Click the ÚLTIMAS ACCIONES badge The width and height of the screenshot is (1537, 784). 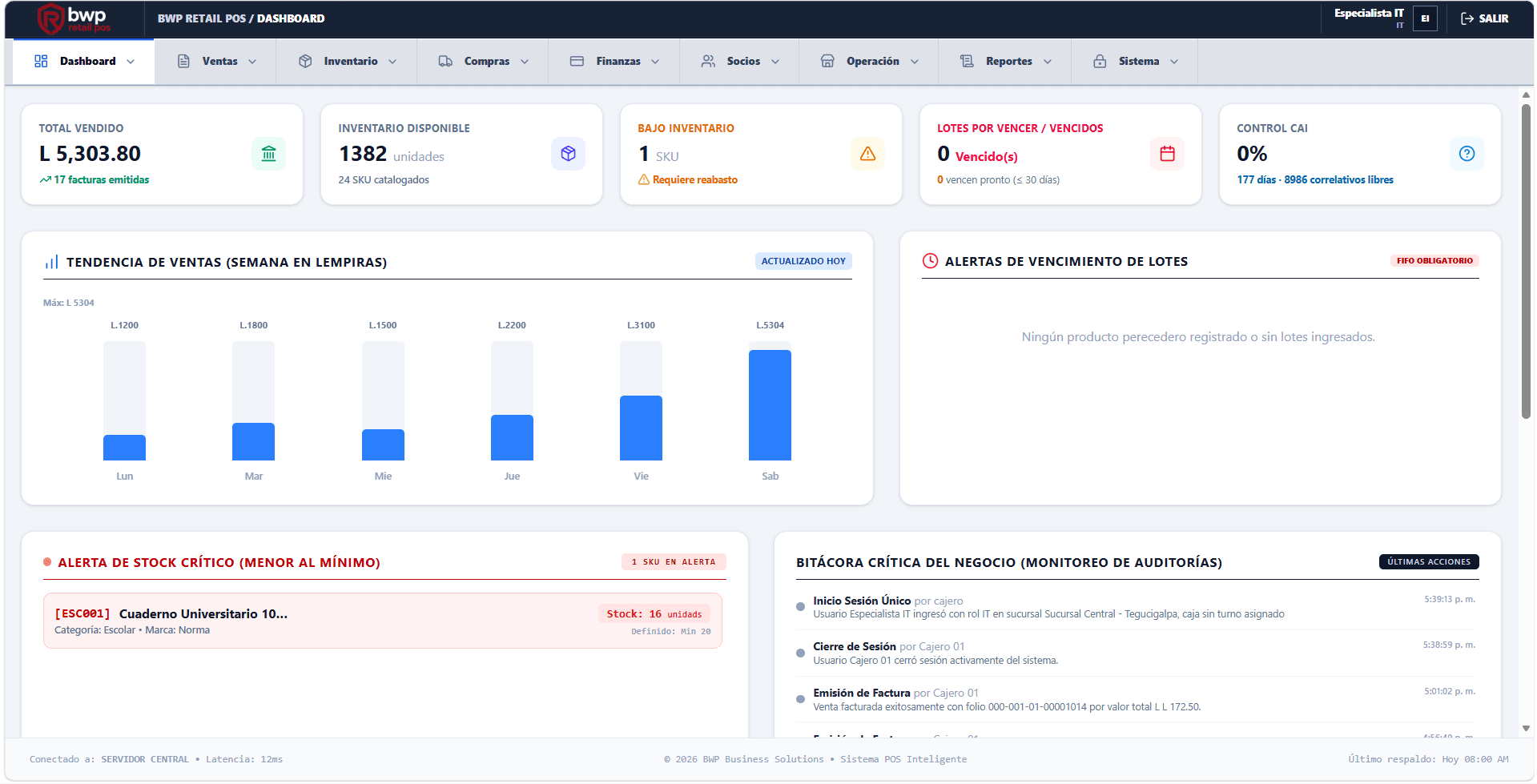click(x=1429, y=561)
